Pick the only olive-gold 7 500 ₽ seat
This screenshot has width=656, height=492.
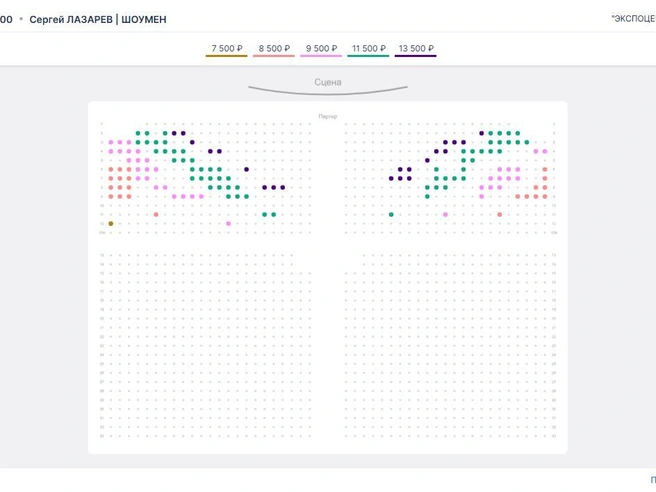tap(111, 224)
